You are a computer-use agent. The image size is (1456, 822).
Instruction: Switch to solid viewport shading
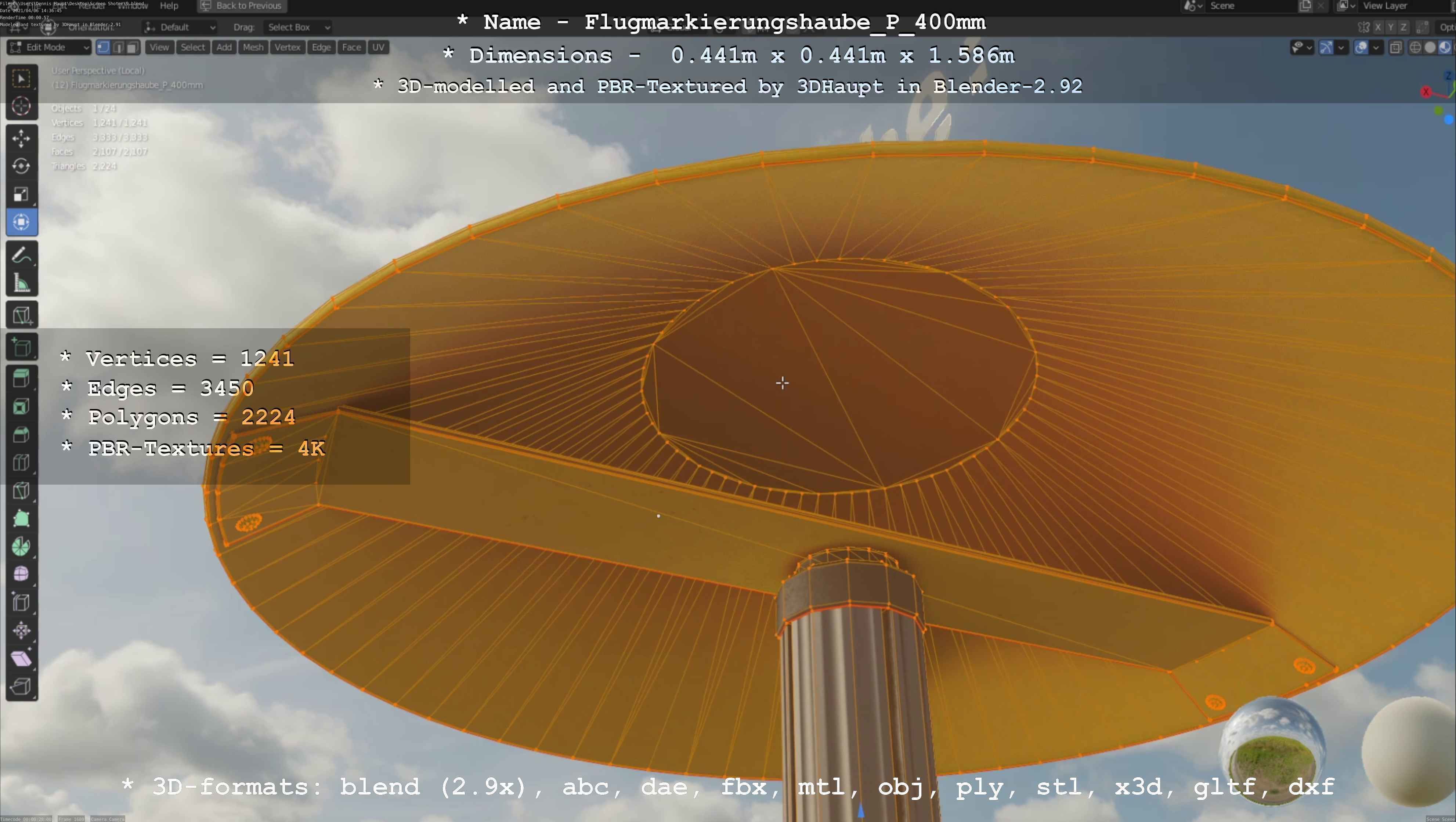(1430, 47)
